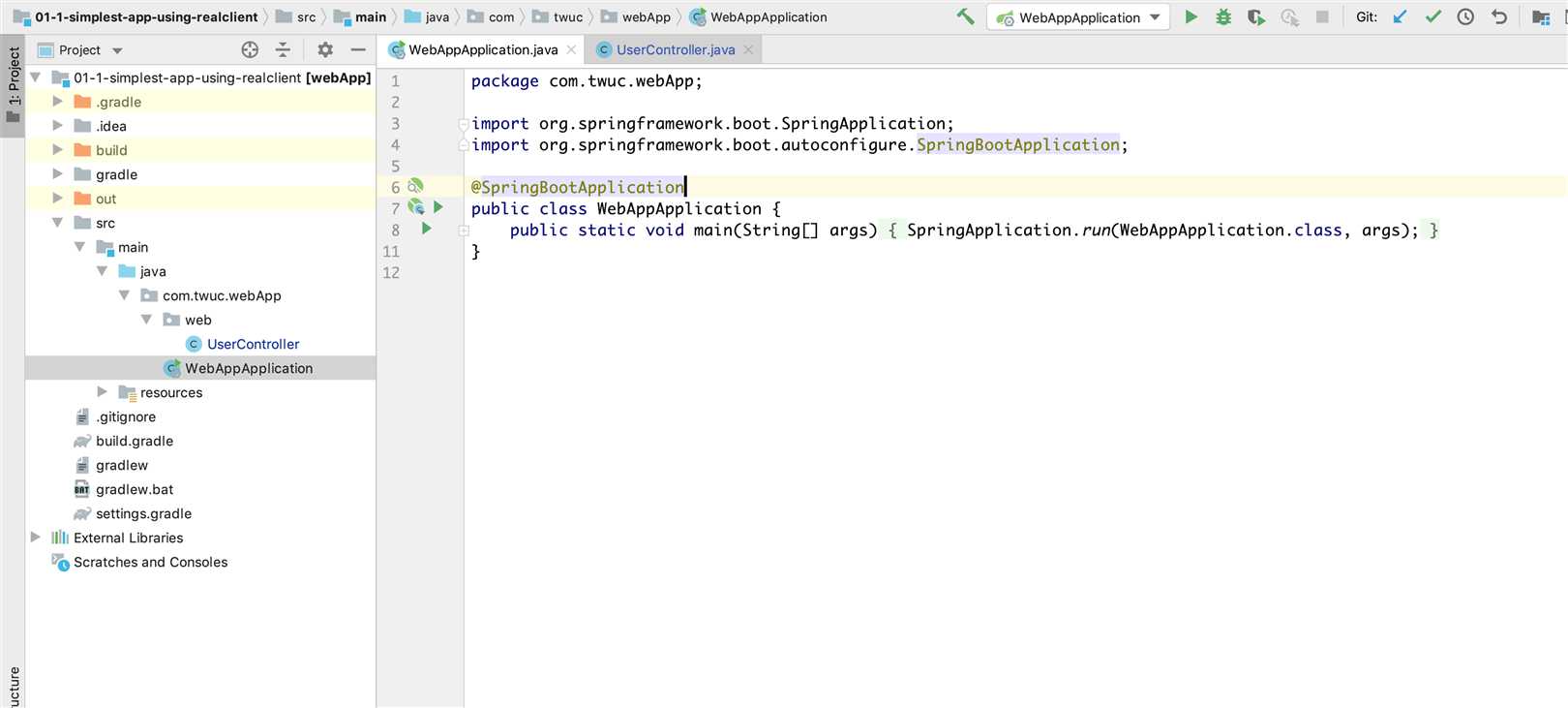1568x708 pixels.
Task: Click the Spring gutter icon on line 7
Action: point(415,206)
